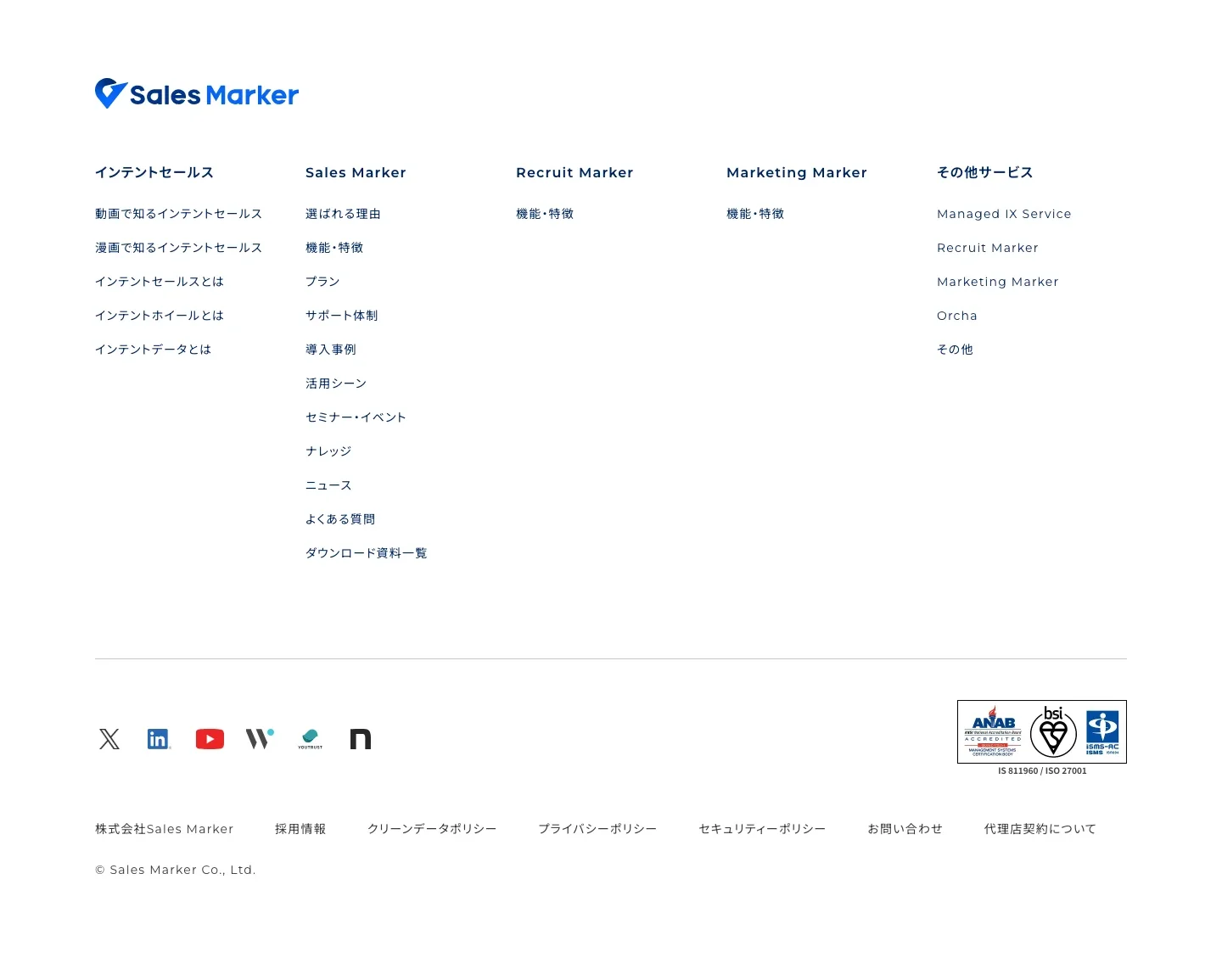The width and height of the screenshot is (1222, 980).
Task: Go to インテントセールスとは page
Action: click(160, 282)
